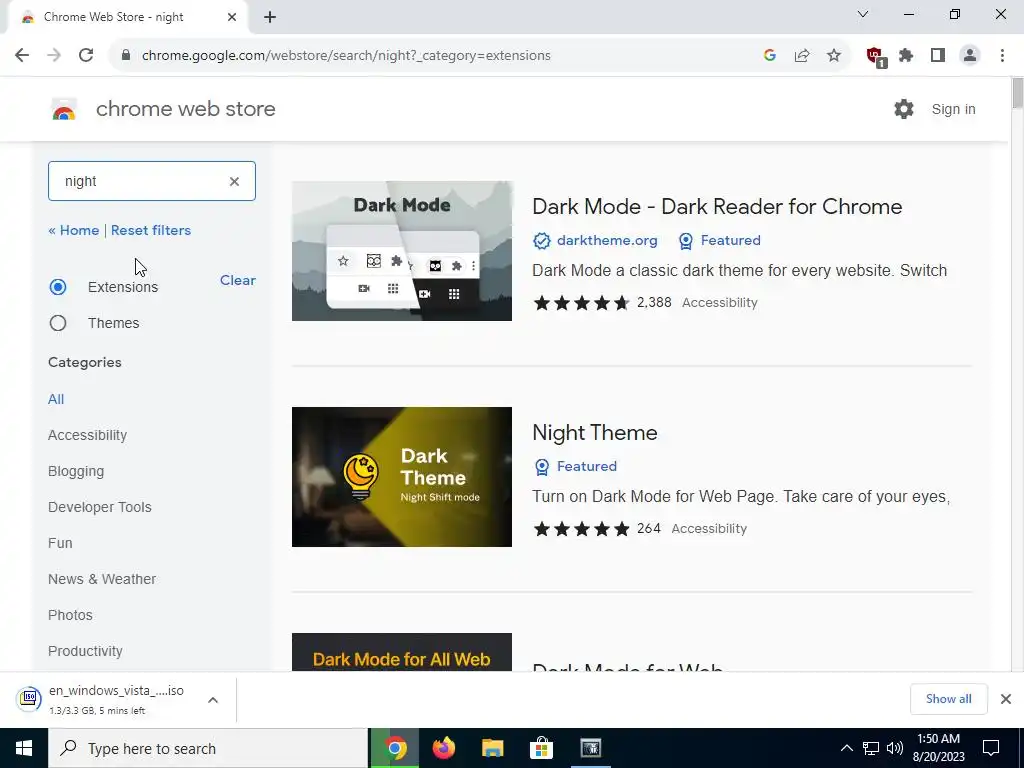Click the Dark Mode extension thumbnail
Screen dimensions: 1024x768
coord(402,251)
